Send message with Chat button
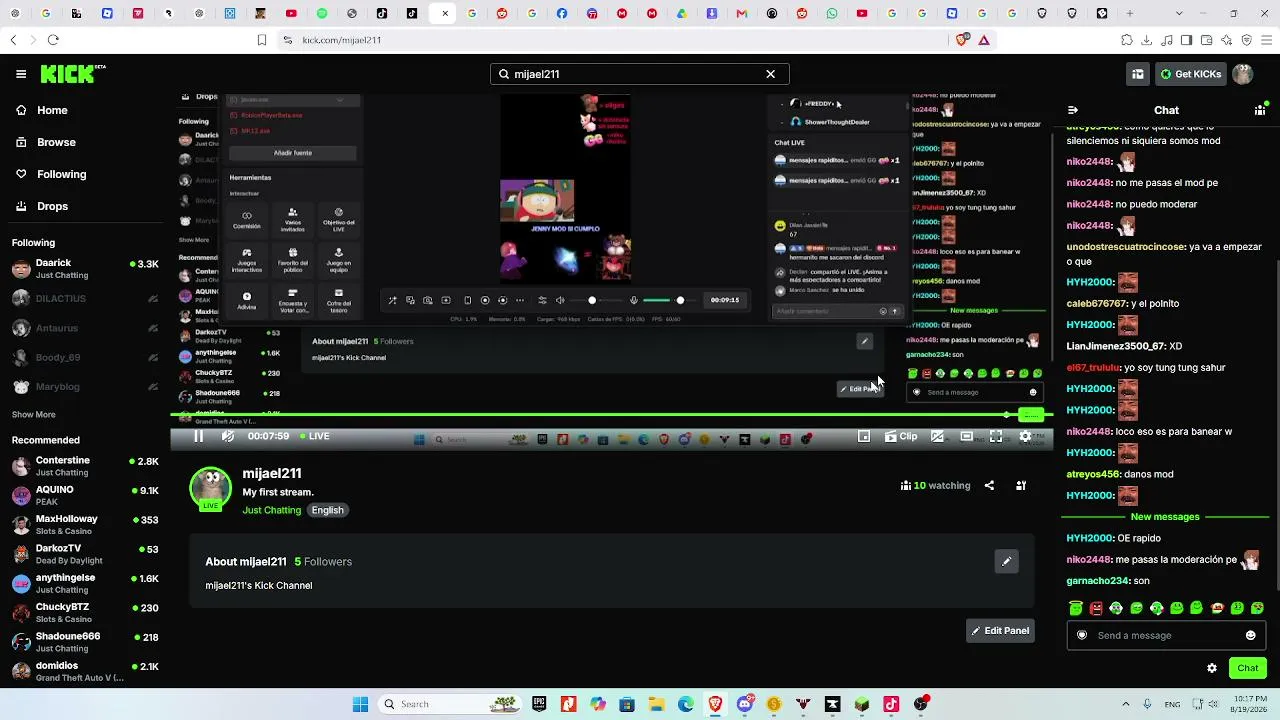Screen dimensions: 1280x720 tap(1248, 668)
